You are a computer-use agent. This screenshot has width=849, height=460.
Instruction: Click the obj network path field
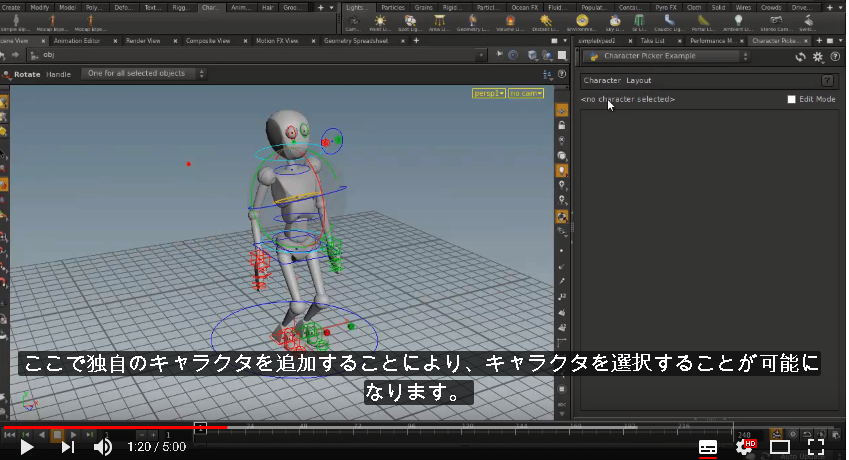[257, 55]
